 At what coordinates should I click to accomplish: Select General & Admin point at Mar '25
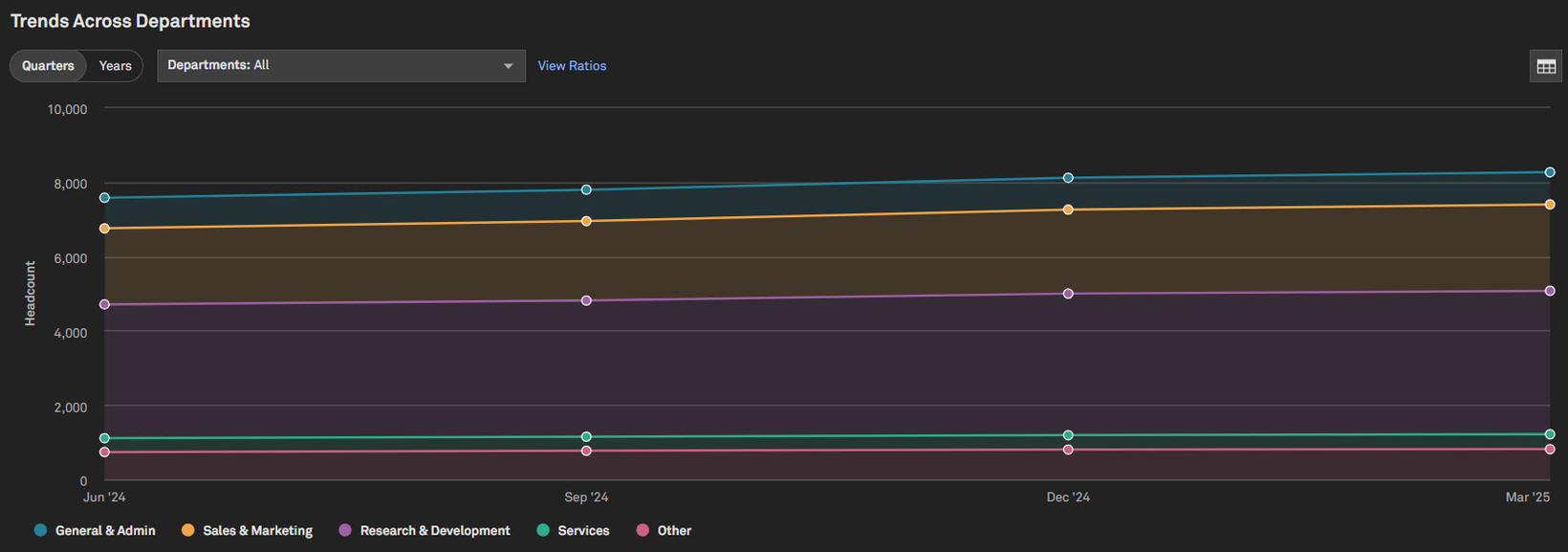1550,172
